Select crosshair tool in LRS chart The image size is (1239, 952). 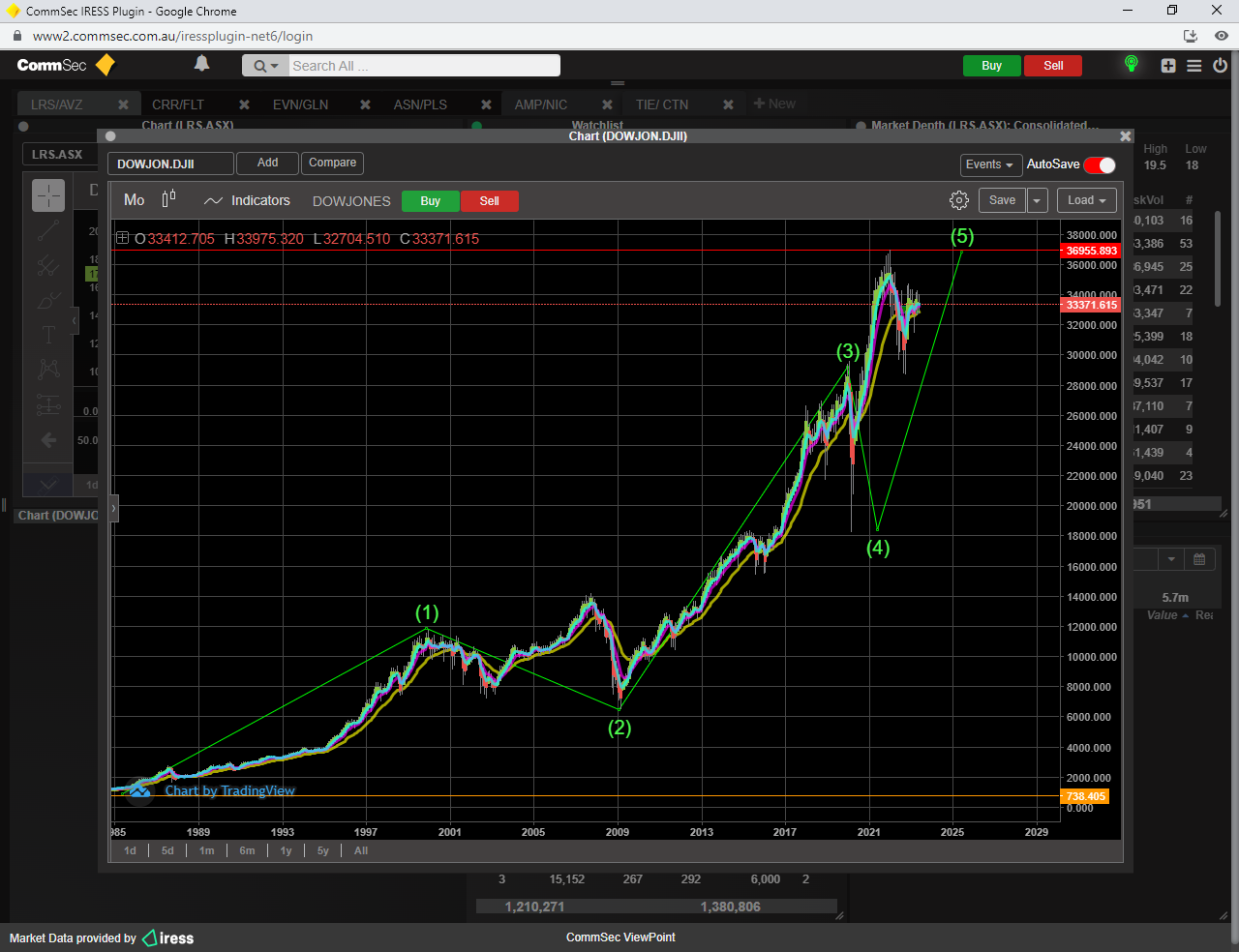tap(48, 195)
